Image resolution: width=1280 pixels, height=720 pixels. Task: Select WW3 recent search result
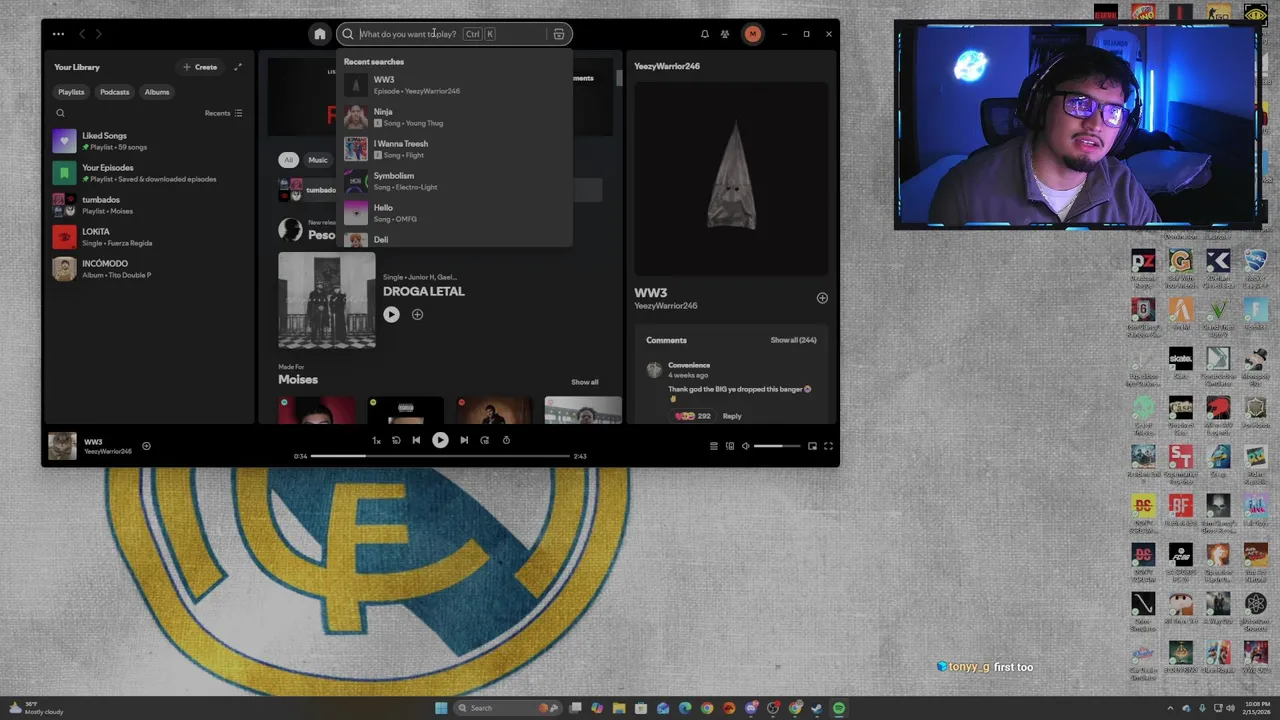coord(455,85)
